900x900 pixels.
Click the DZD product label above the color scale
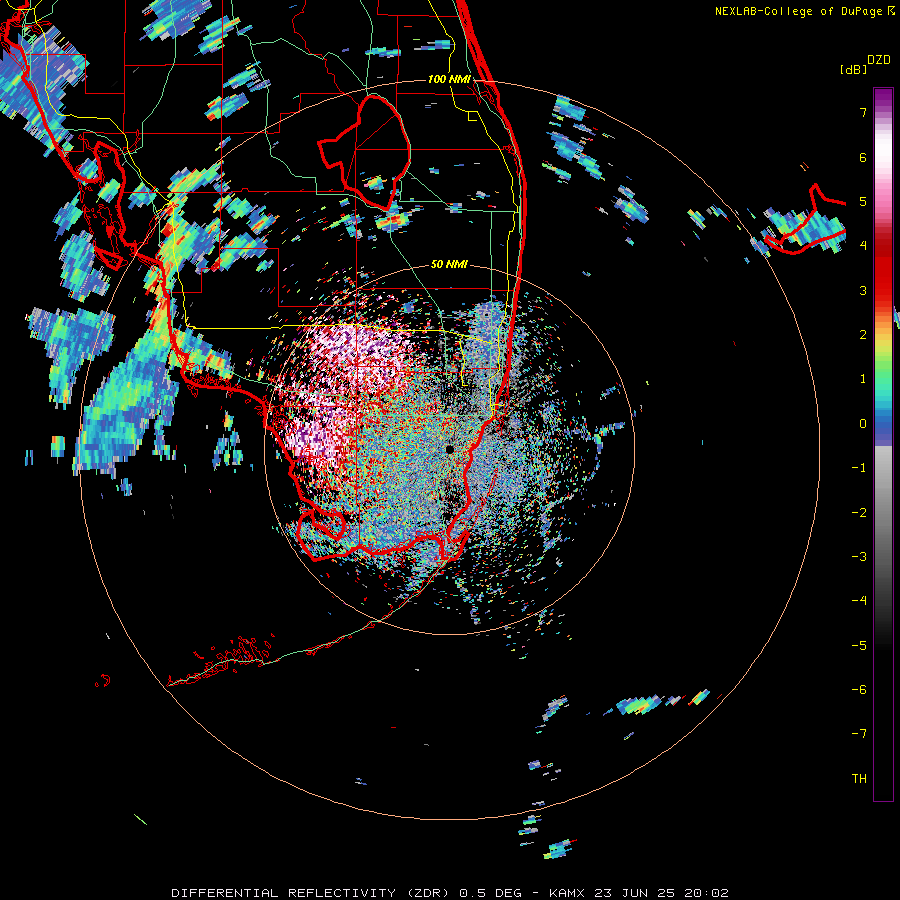point(879,60)
